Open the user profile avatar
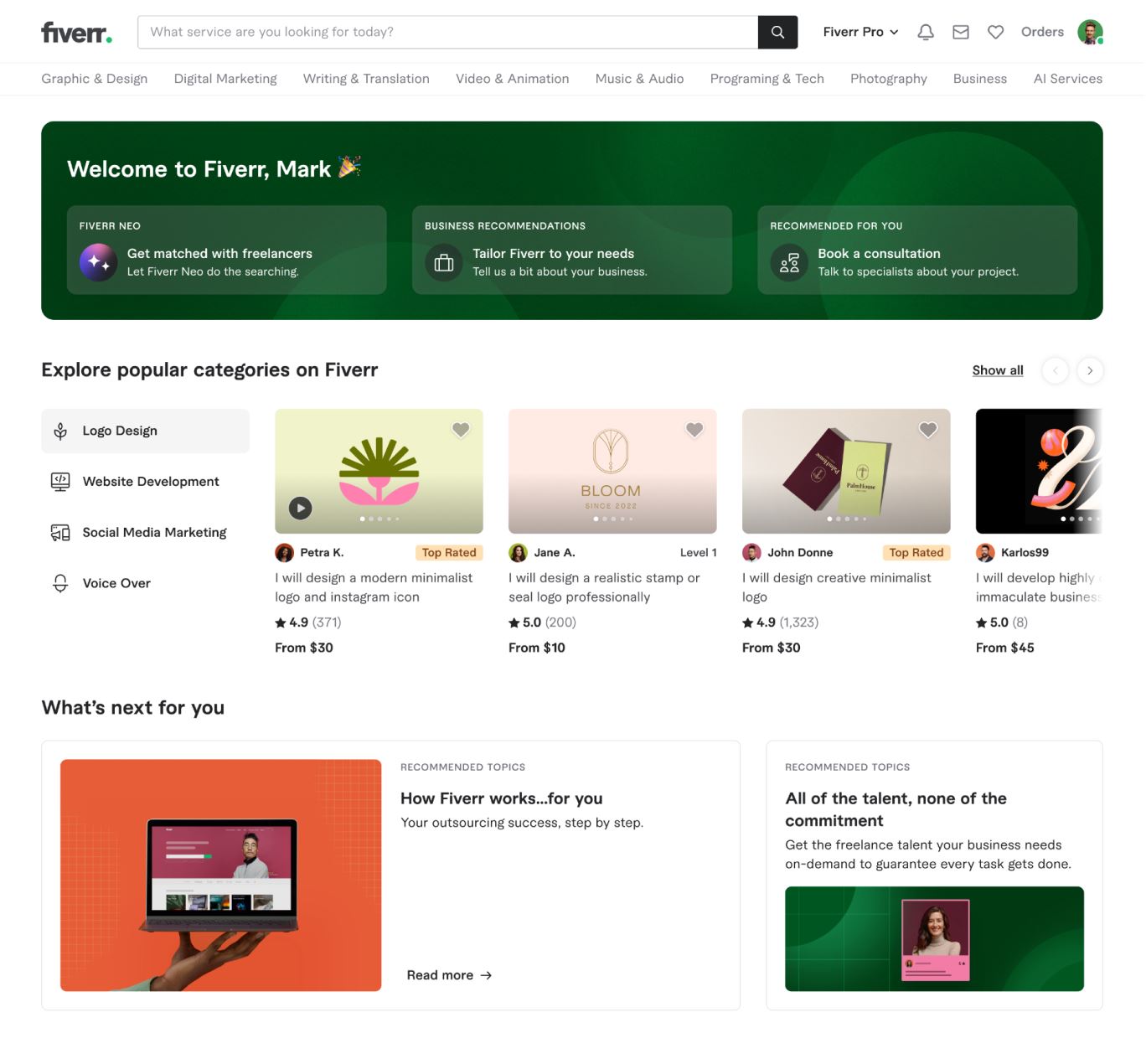 pyautogui.click(x=1089, y=32)
